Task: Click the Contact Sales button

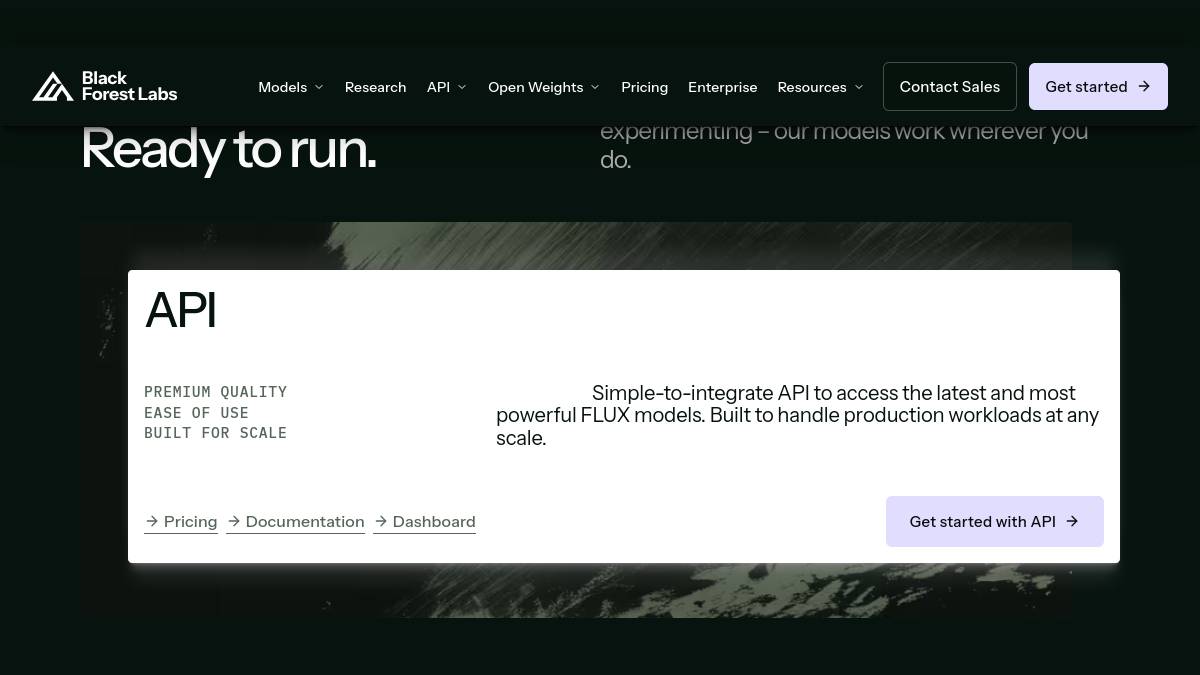Action: pos(950,86)
